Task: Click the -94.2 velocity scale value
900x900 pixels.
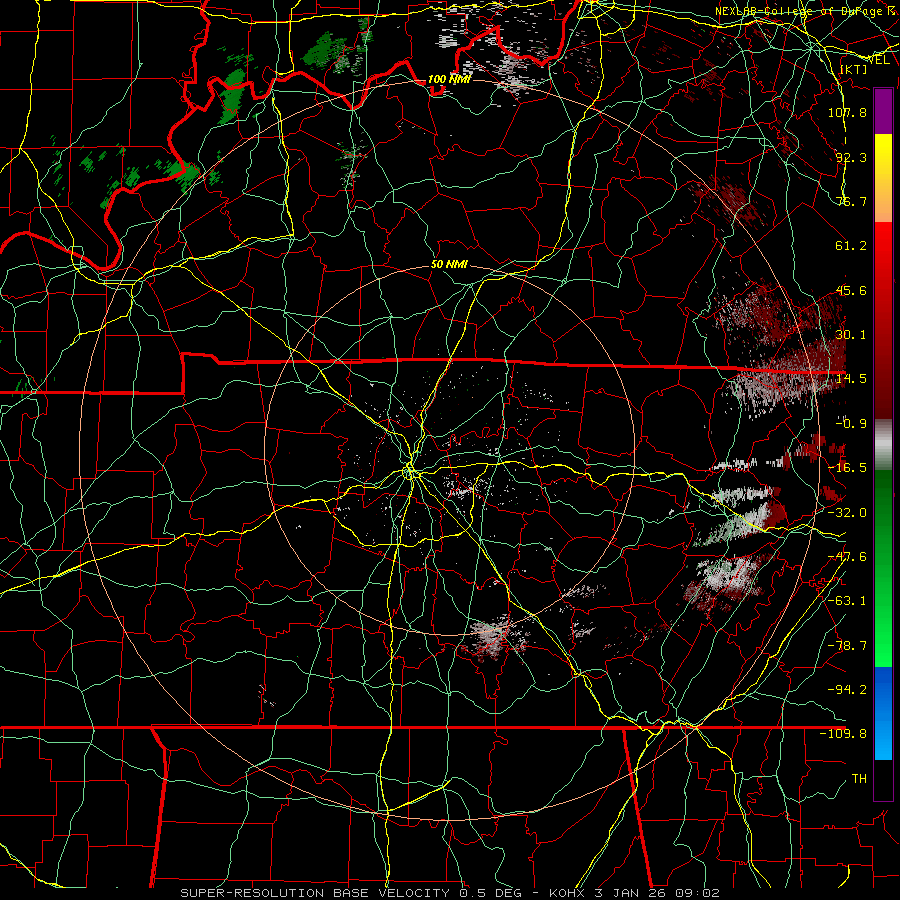Action: 847,690
